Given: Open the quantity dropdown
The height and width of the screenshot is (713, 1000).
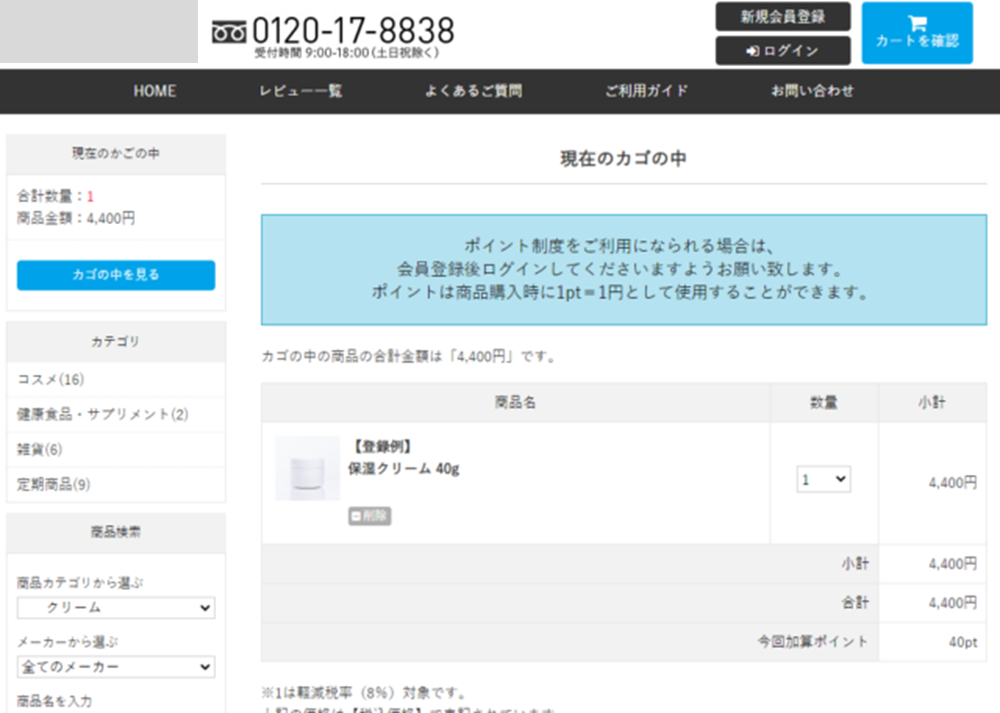Looking at the screenshot, I should pyautogui.click(x=823, y=480).
